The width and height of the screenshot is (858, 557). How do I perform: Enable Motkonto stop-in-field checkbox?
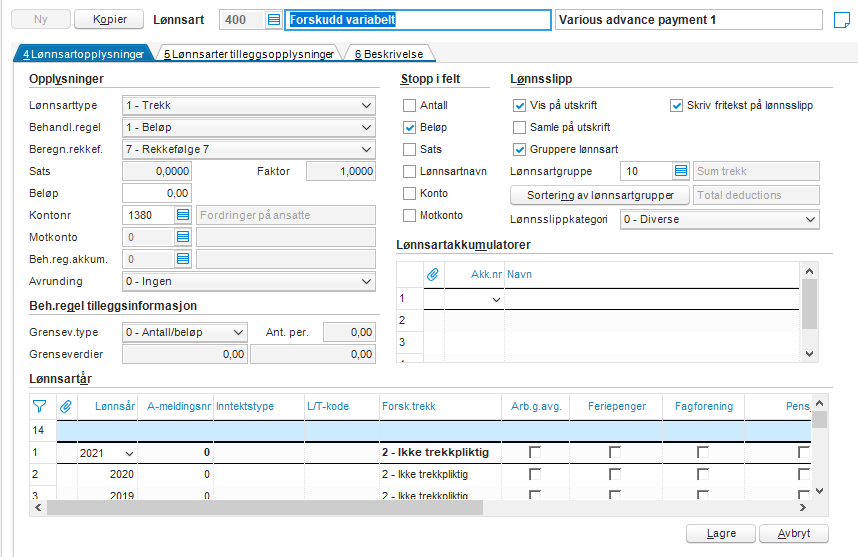(409, 215)
